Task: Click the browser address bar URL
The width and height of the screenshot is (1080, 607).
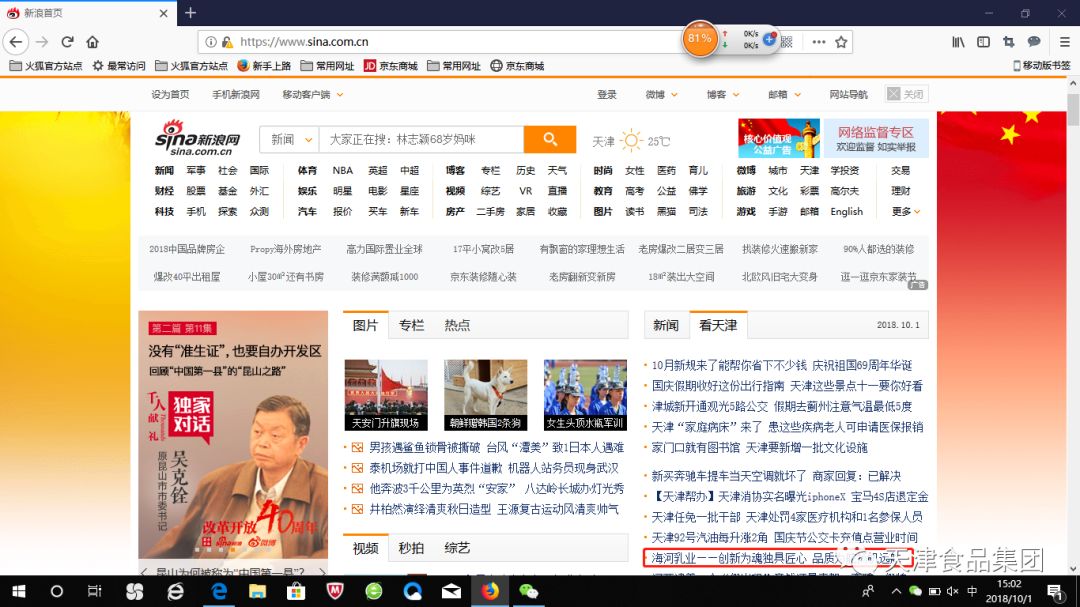Action: [x=304, y=42]
